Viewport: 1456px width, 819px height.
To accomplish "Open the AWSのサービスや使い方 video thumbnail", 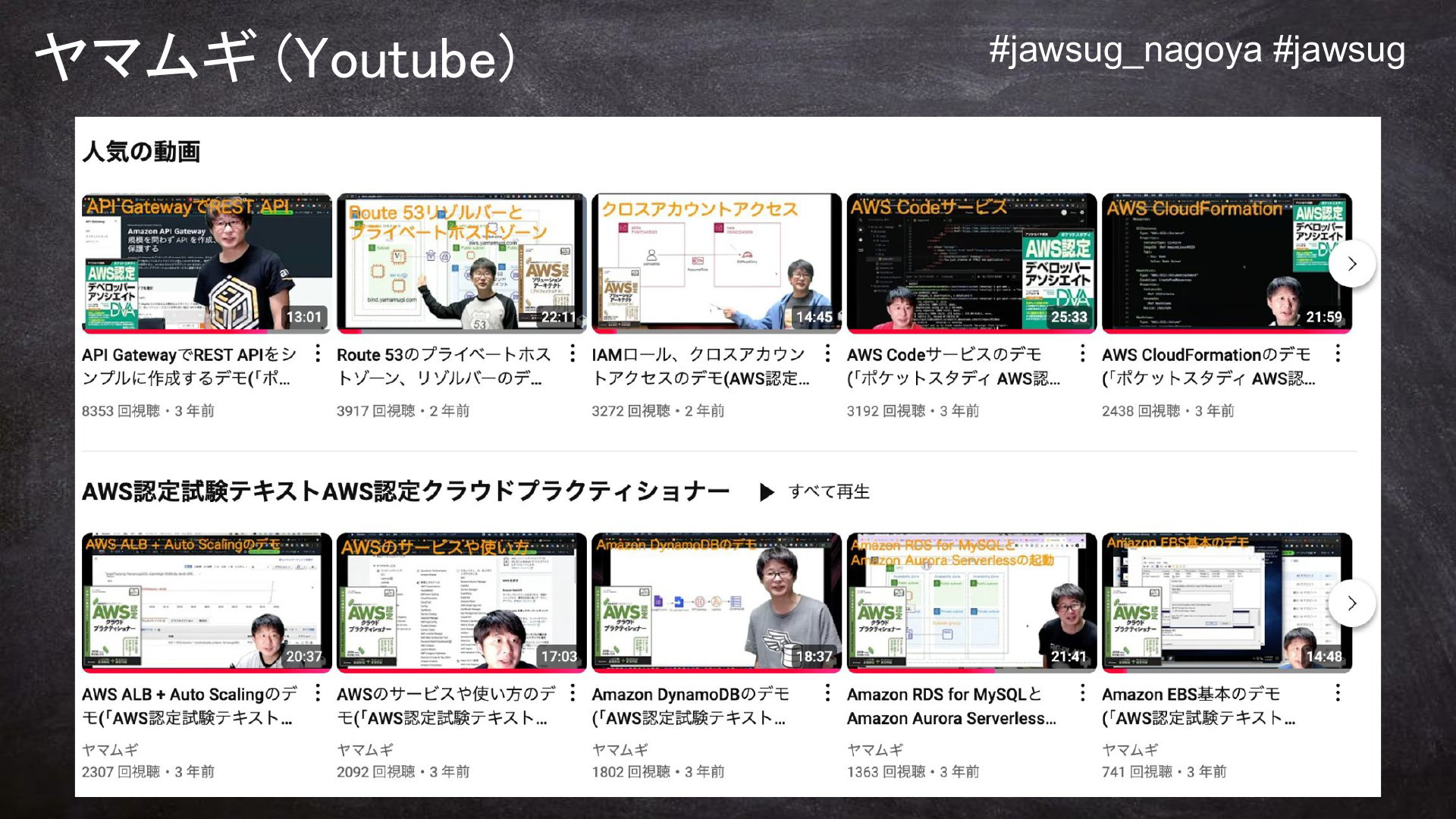I will pos(462,603).
